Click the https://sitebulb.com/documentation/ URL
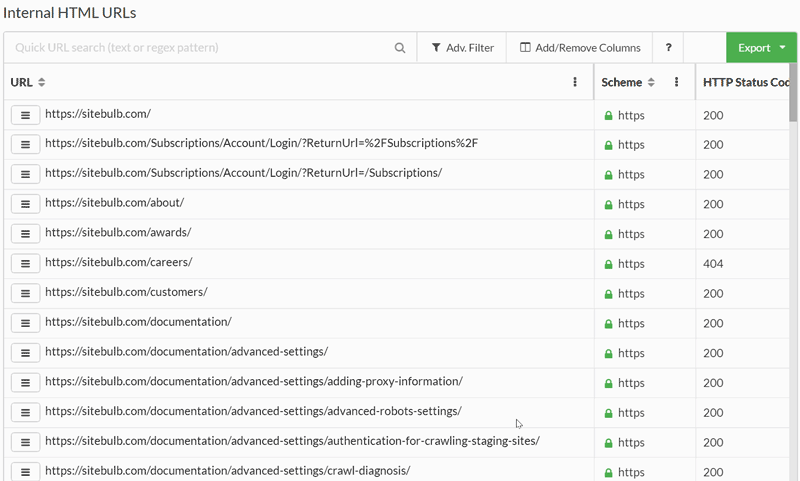The image size is (800, 481). (138, 322)
